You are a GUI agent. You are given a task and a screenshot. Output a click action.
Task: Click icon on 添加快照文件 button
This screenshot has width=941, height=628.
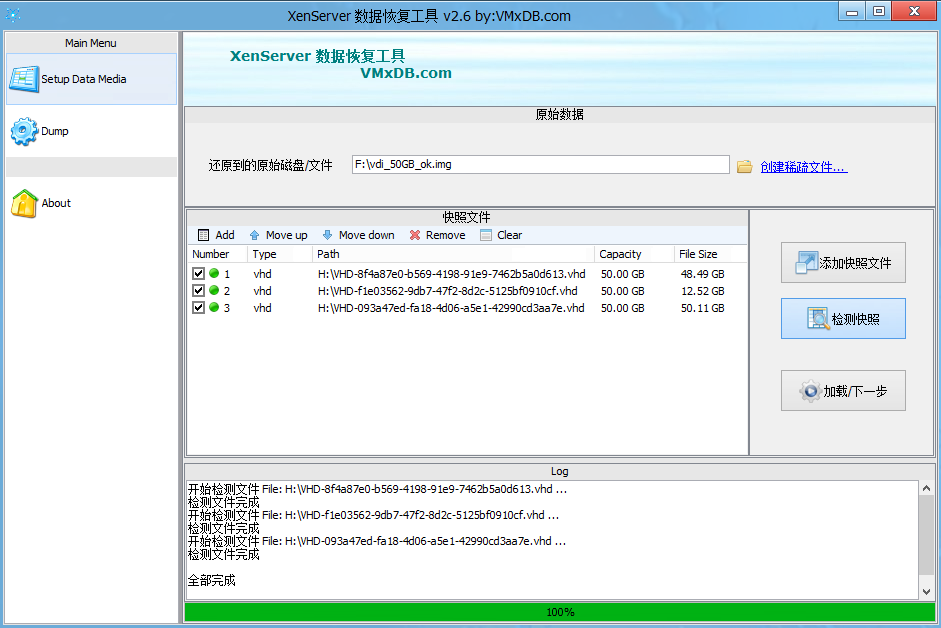coord(806,262)
